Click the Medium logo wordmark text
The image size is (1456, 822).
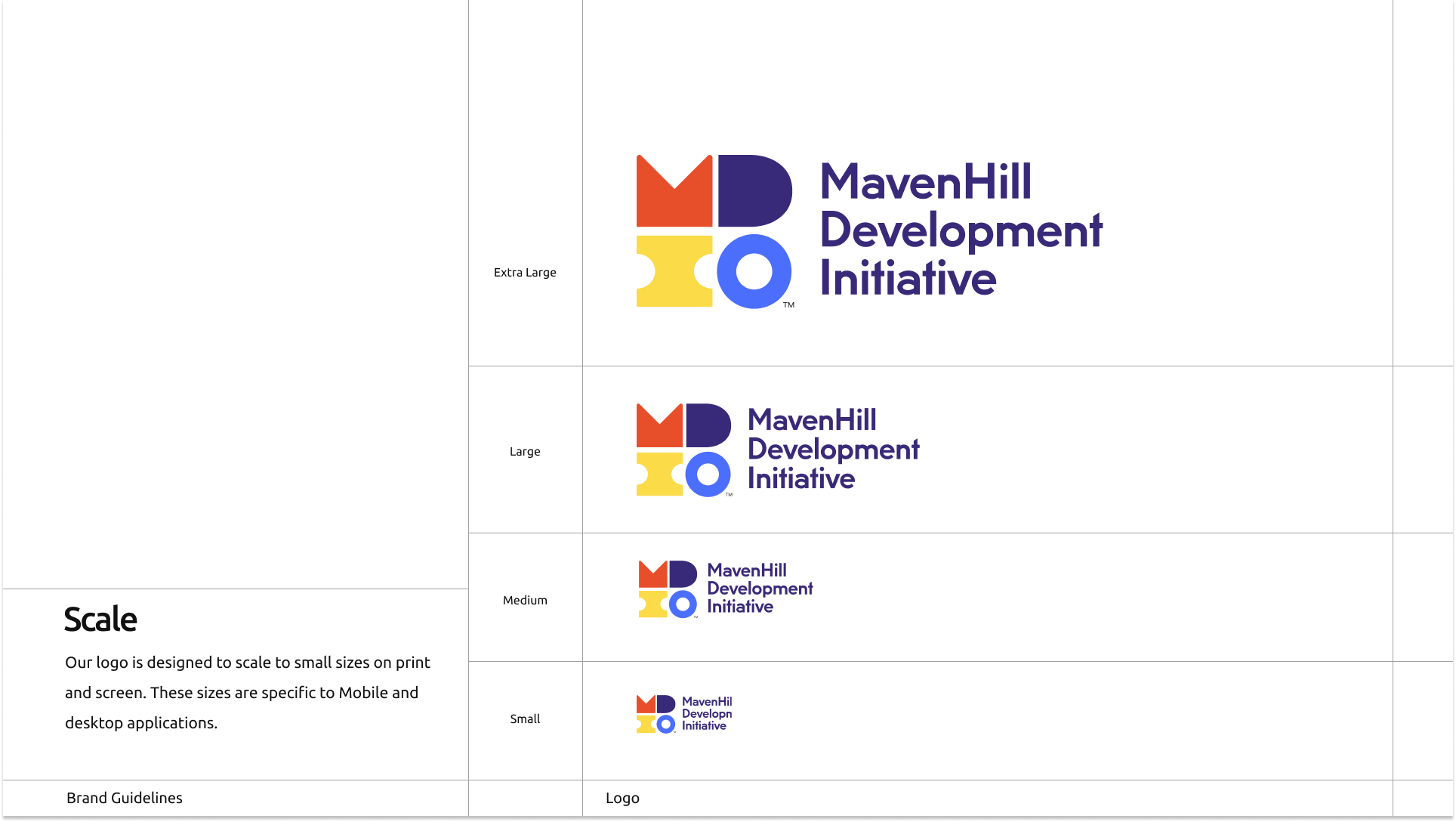click(x=759, y=589)
